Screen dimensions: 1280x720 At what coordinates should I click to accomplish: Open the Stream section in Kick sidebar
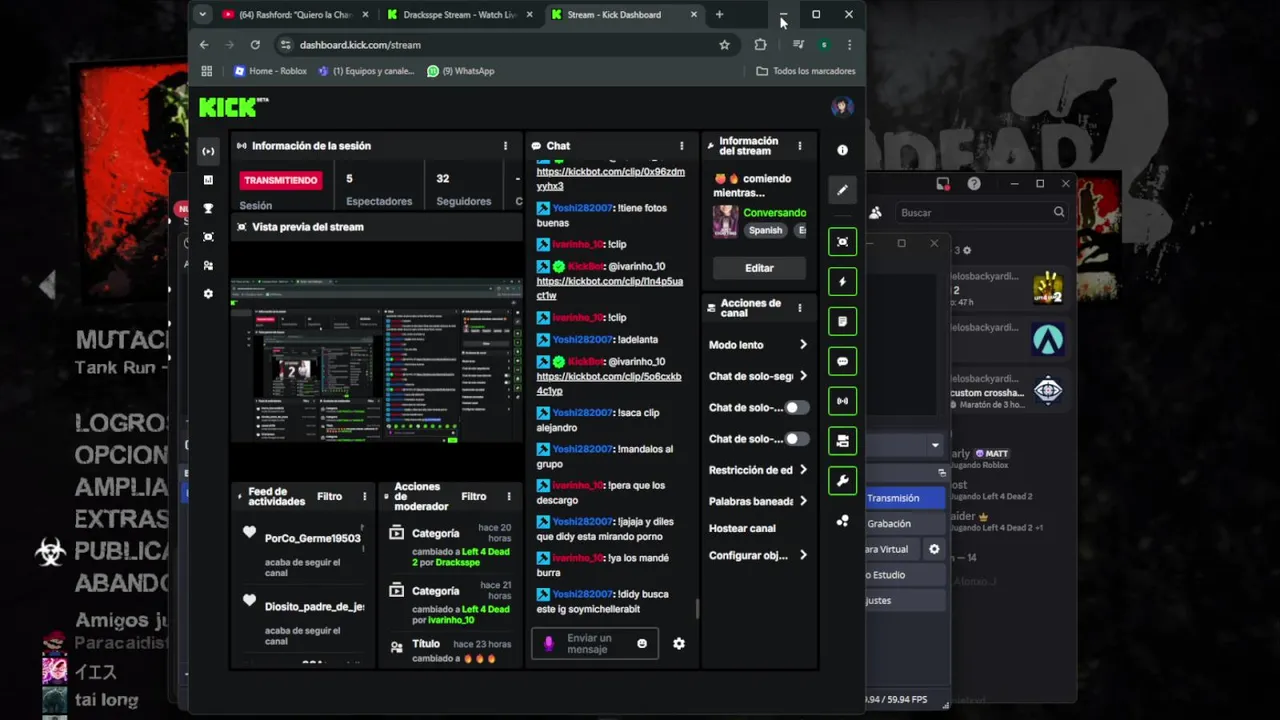(x=208, y=152)
